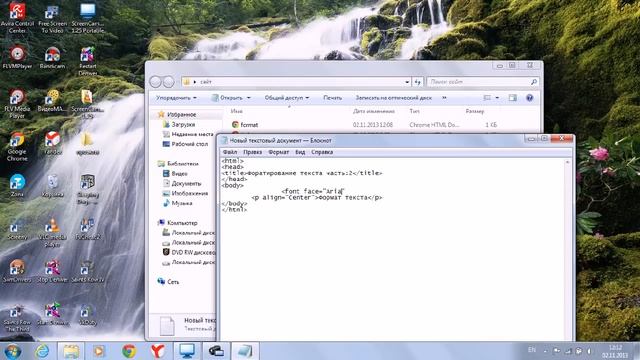
Task: Open Avira Control Center desktop shortcut
Action: click(17, 17)
